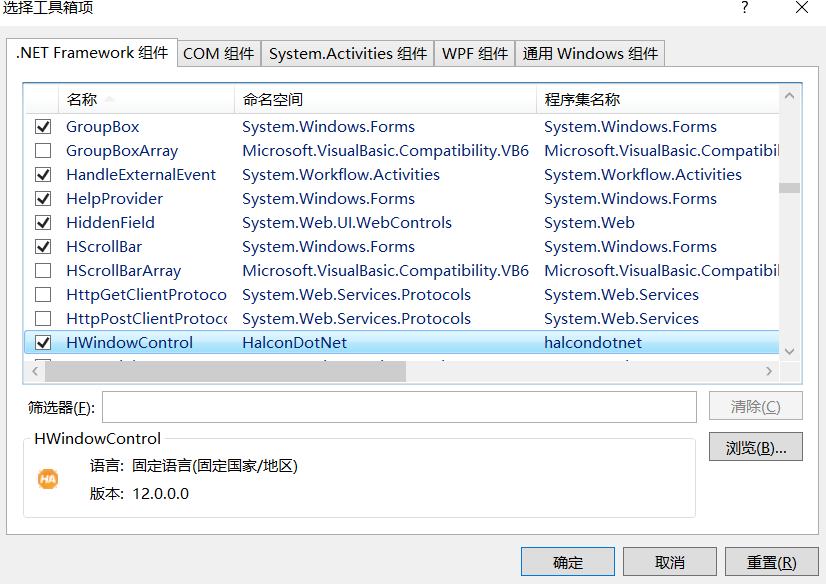Viewport: 826px width, 584px height.
Task: Click the dialog help question mark icon
Action: [x=744, y=8]
